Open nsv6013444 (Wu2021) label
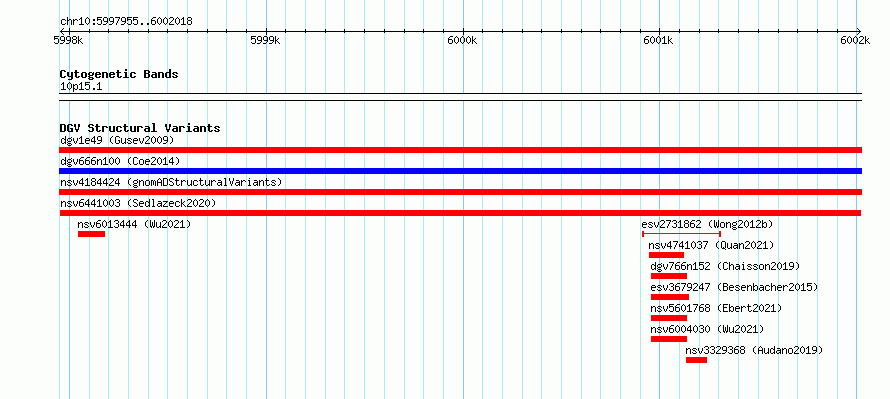Screen dimensions: 890x399 pos(135,224)
